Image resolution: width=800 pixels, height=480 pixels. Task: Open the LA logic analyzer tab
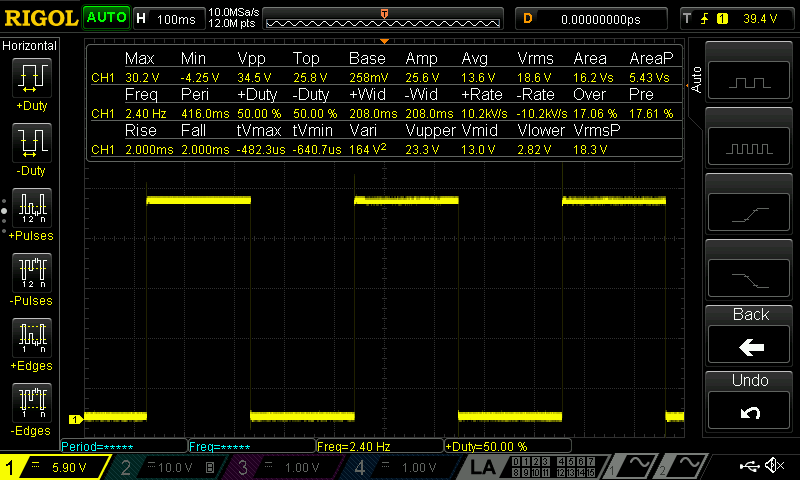pyautogui.click(x=483, y=467)
